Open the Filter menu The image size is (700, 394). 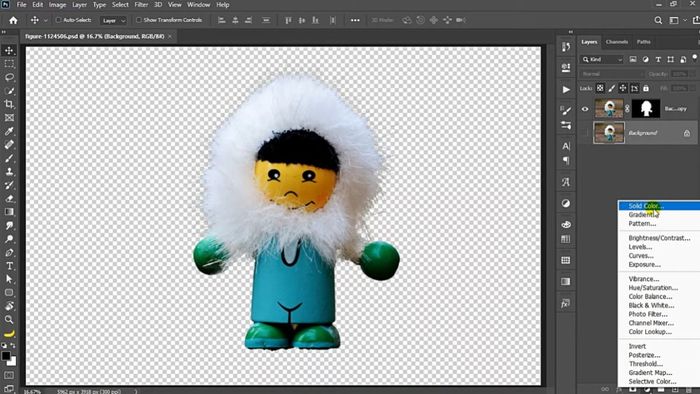pos(141,5)
